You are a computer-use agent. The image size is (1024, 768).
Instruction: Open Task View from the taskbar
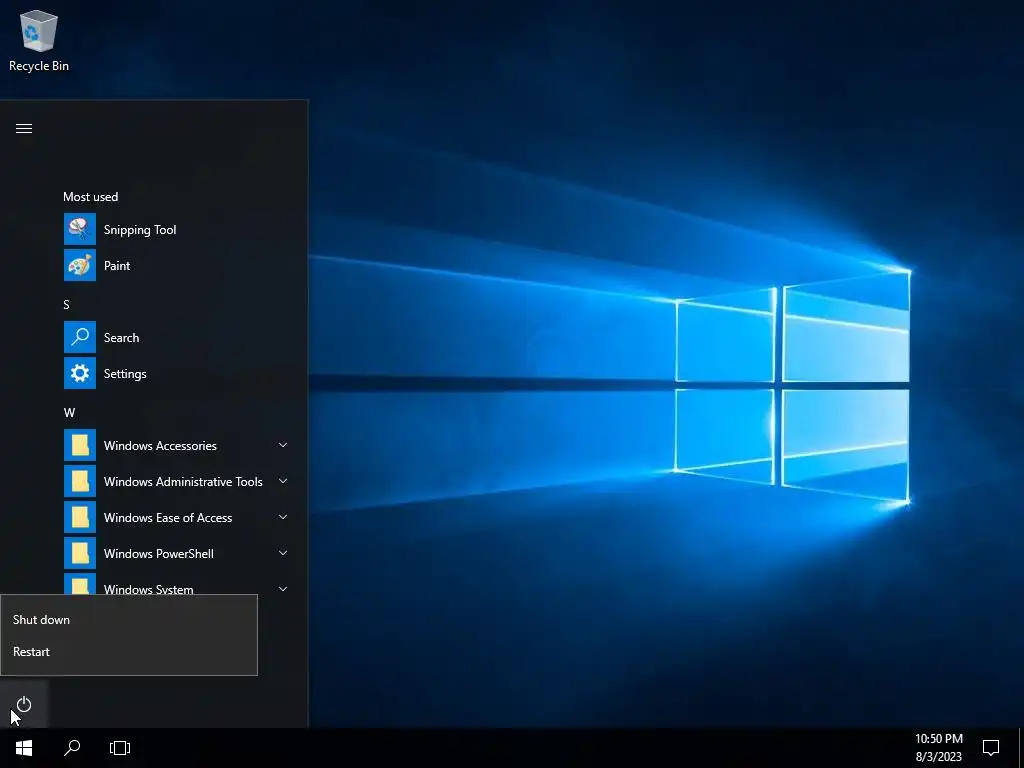pos(120,748)
